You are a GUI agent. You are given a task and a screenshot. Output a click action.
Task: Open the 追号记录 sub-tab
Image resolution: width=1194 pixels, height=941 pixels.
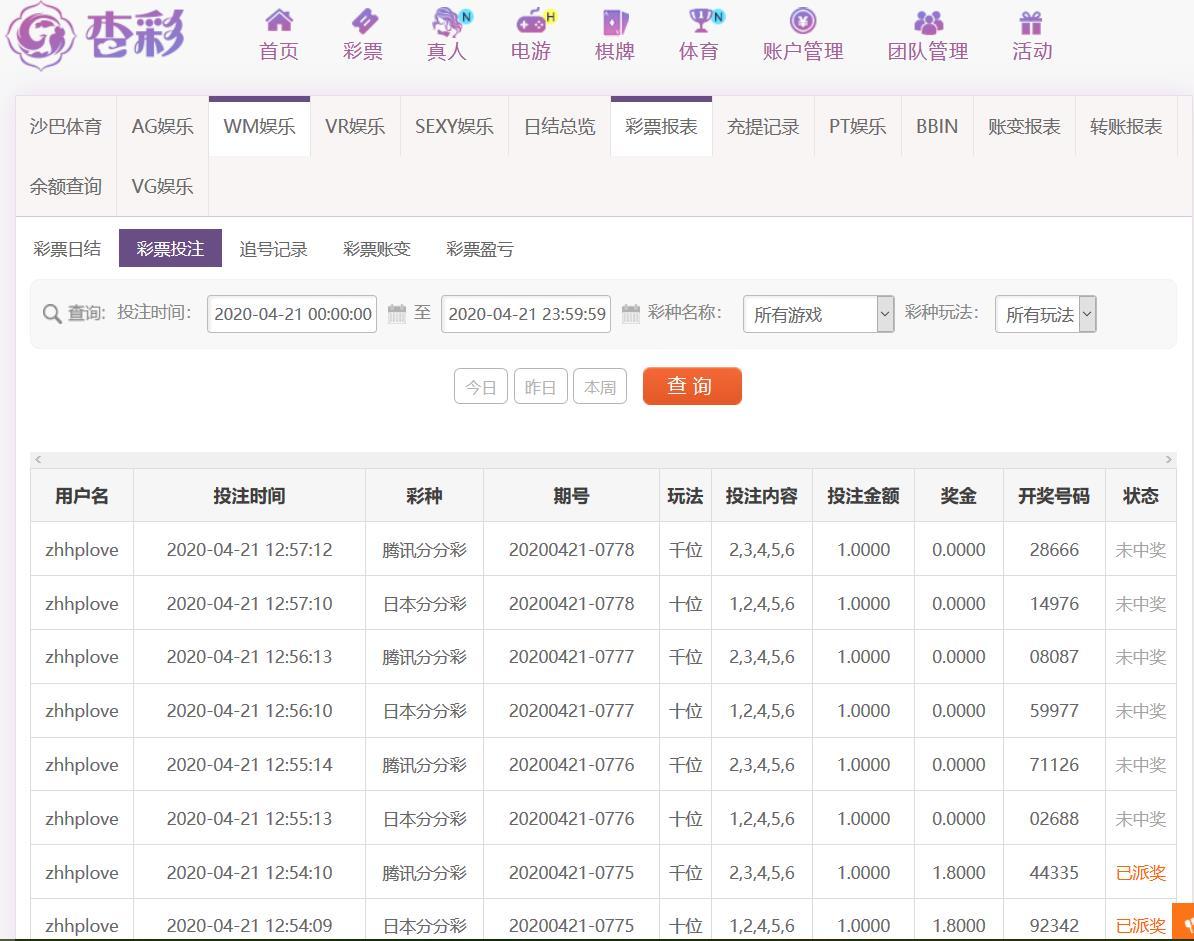(x=273, y=249)
